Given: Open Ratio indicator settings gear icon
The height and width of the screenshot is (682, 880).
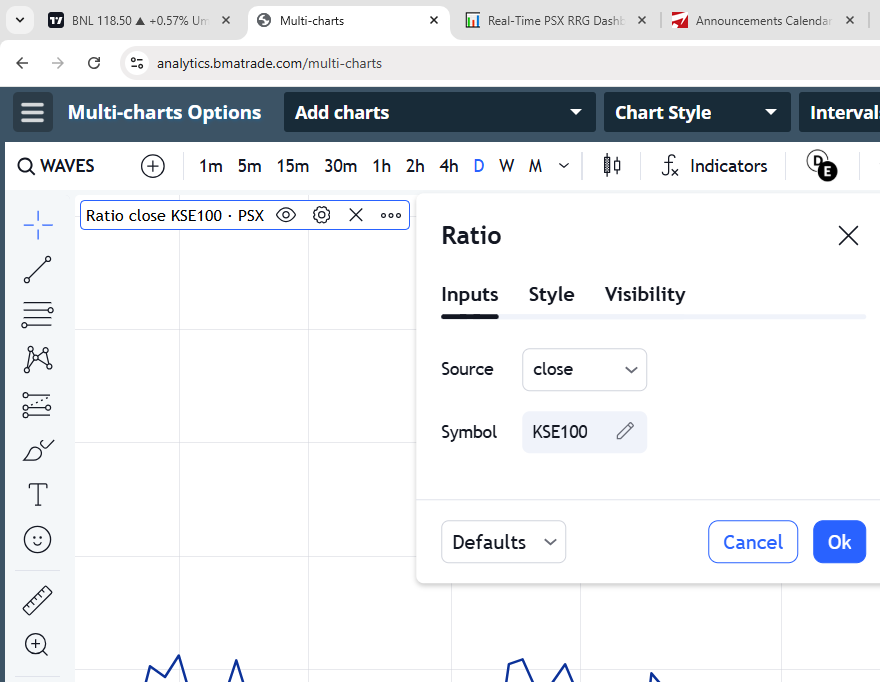Looking at the screenshot, I should click(322, 215).
